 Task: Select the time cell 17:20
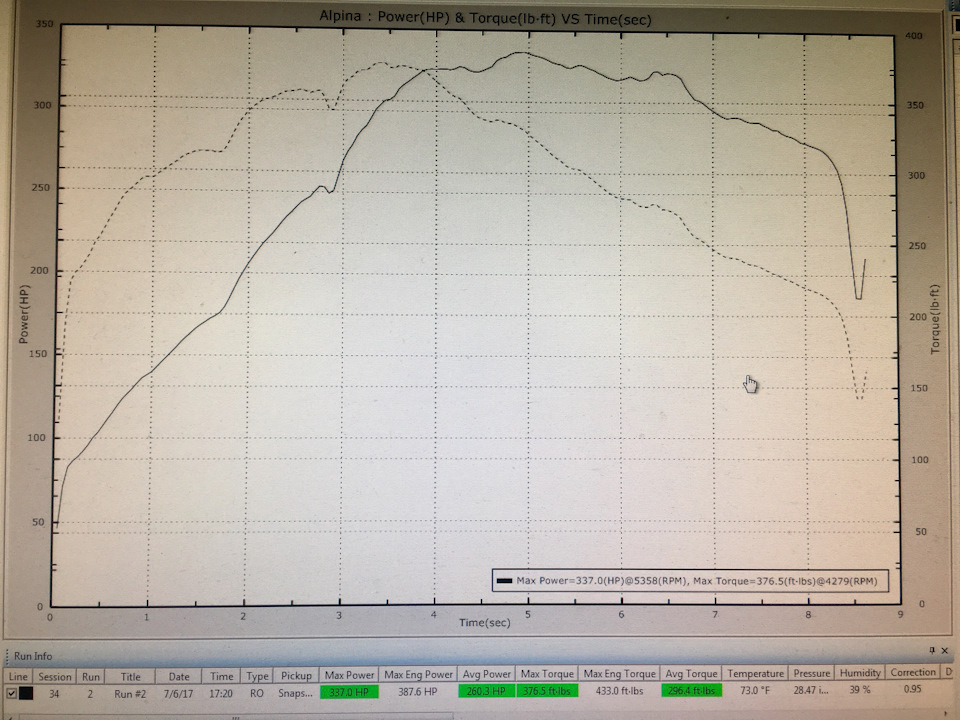pyautogui.click(x=221, y=693)
